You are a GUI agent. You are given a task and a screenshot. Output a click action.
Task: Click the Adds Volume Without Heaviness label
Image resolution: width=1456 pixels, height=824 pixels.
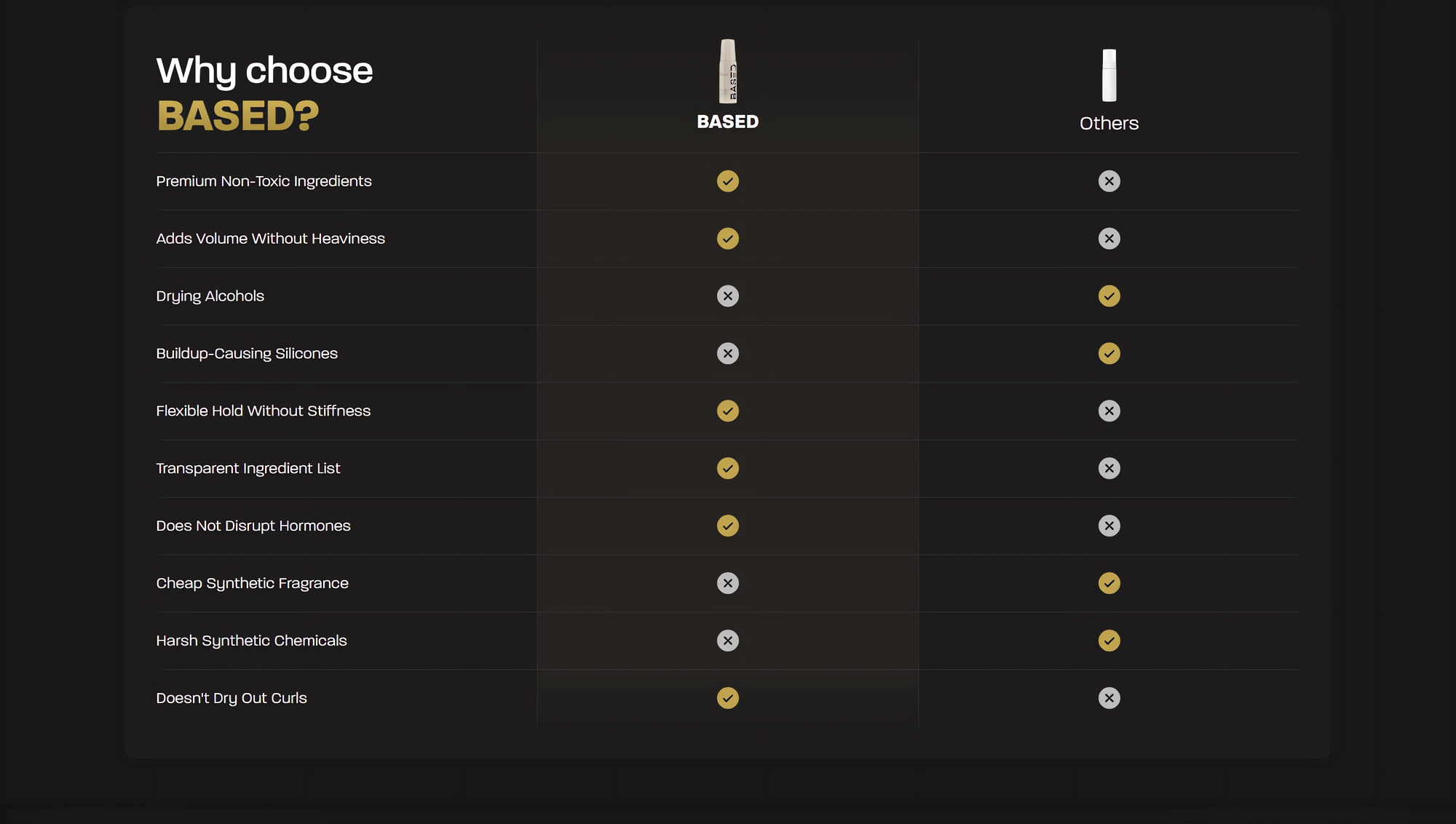(270, 239)
